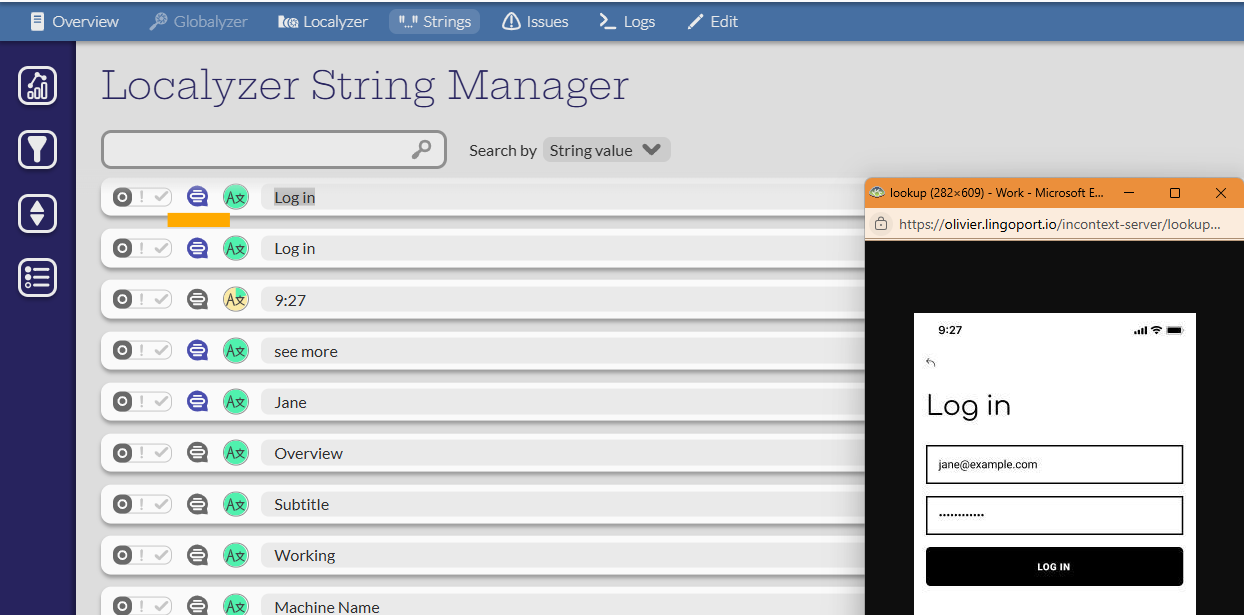
Task: Click the funnel filter icon in sidebar
Action: point(37,150)
